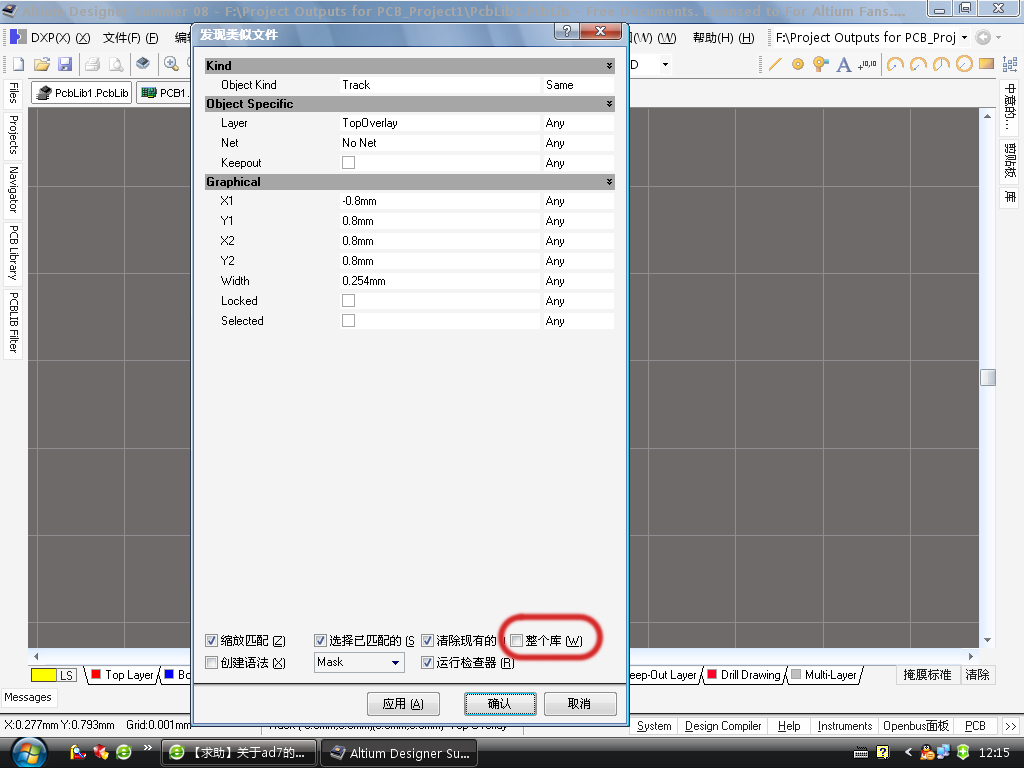Click the vertical scrollbar thumb of workspace

pos(987,377)
